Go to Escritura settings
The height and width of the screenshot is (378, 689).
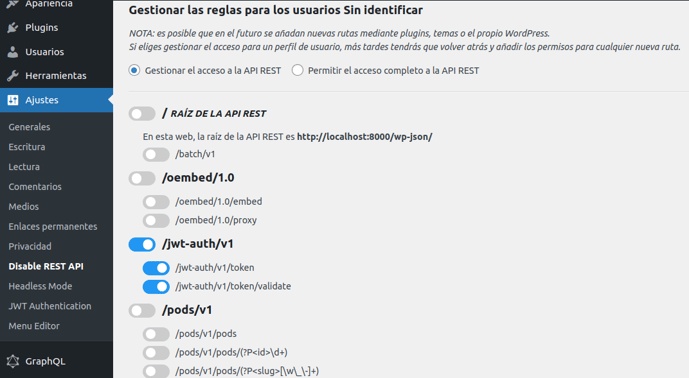point(27,147)
